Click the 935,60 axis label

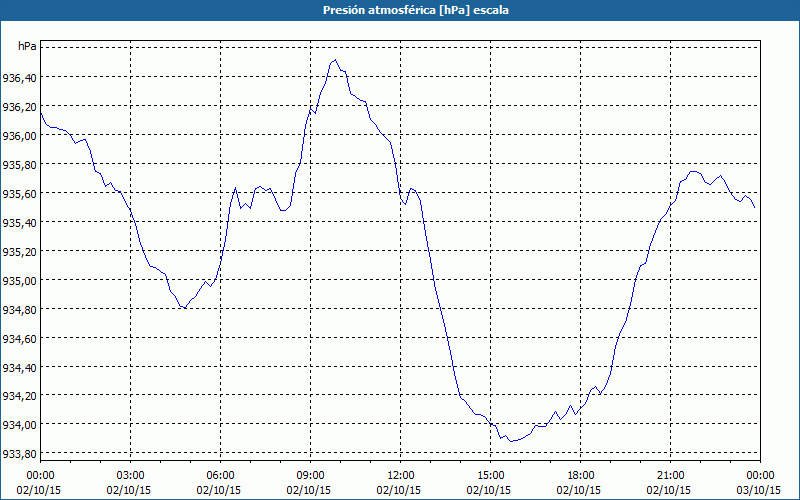[x=19, y=194]
